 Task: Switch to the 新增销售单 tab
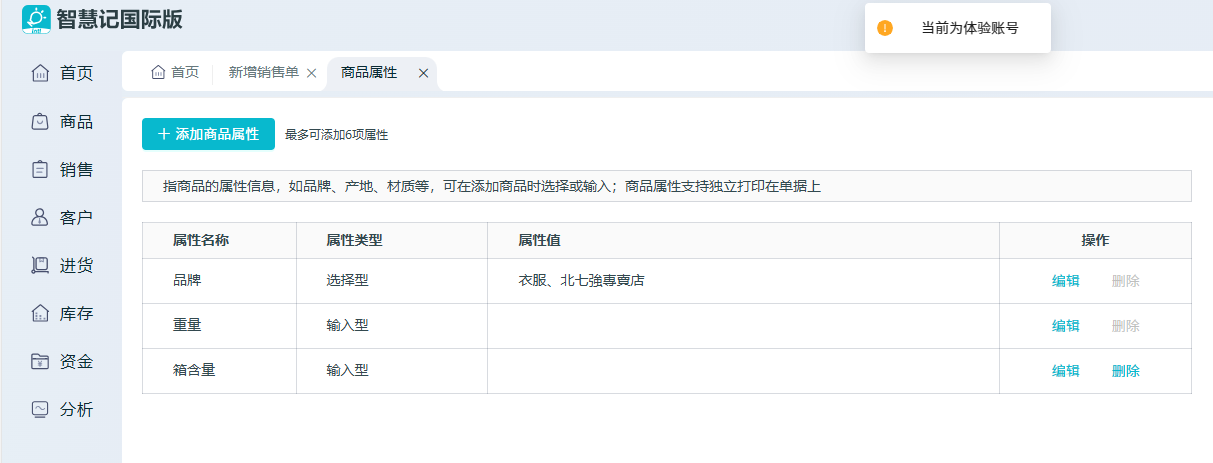(263, 73)
